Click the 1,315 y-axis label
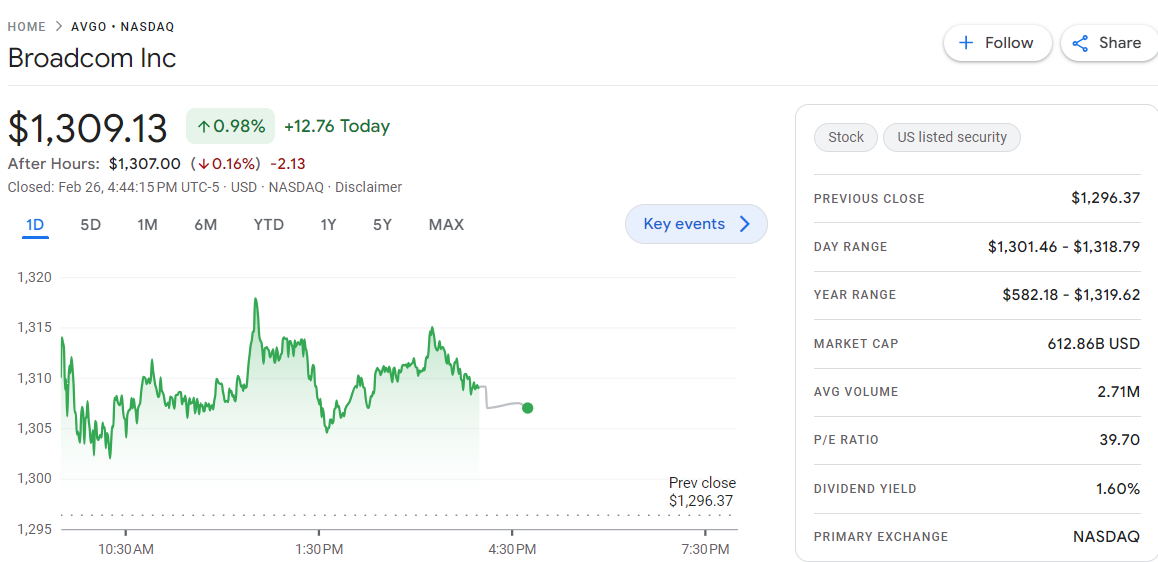The image size is (1158, 562). [x=32, y=328]
